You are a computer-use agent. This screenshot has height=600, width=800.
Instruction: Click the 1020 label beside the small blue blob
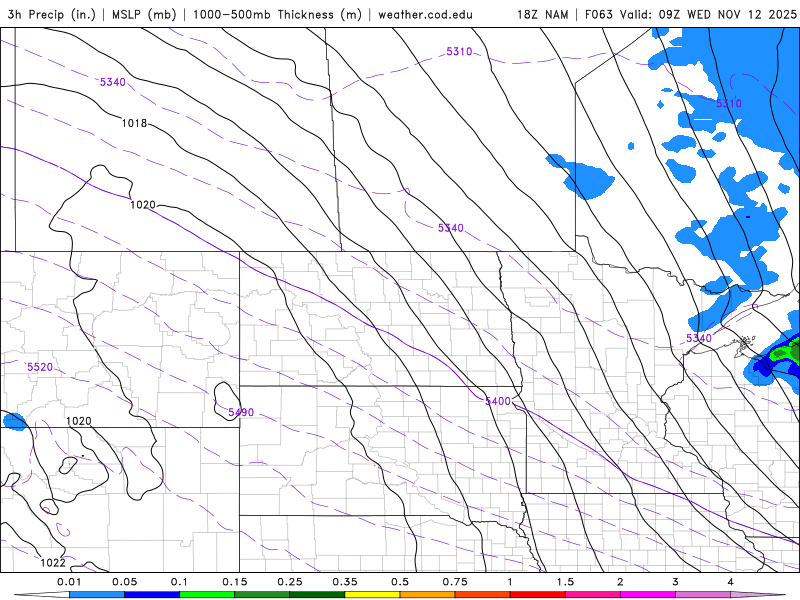(79, 421)
